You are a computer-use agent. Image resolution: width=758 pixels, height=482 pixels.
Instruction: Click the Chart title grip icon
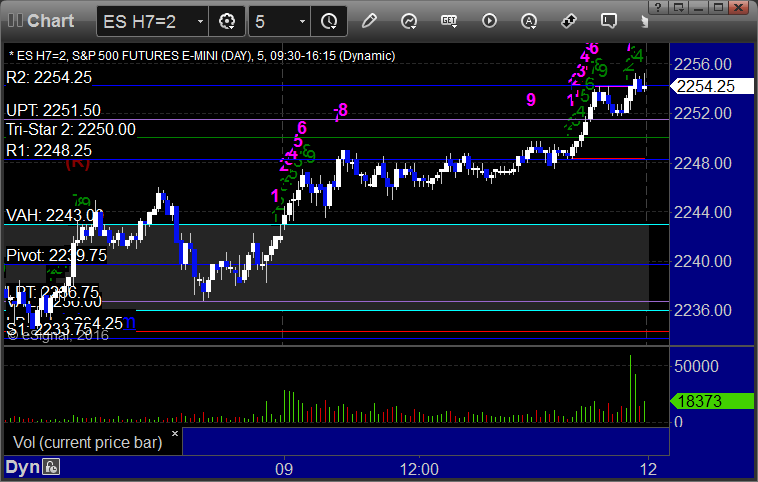click(x=15, y=21)
